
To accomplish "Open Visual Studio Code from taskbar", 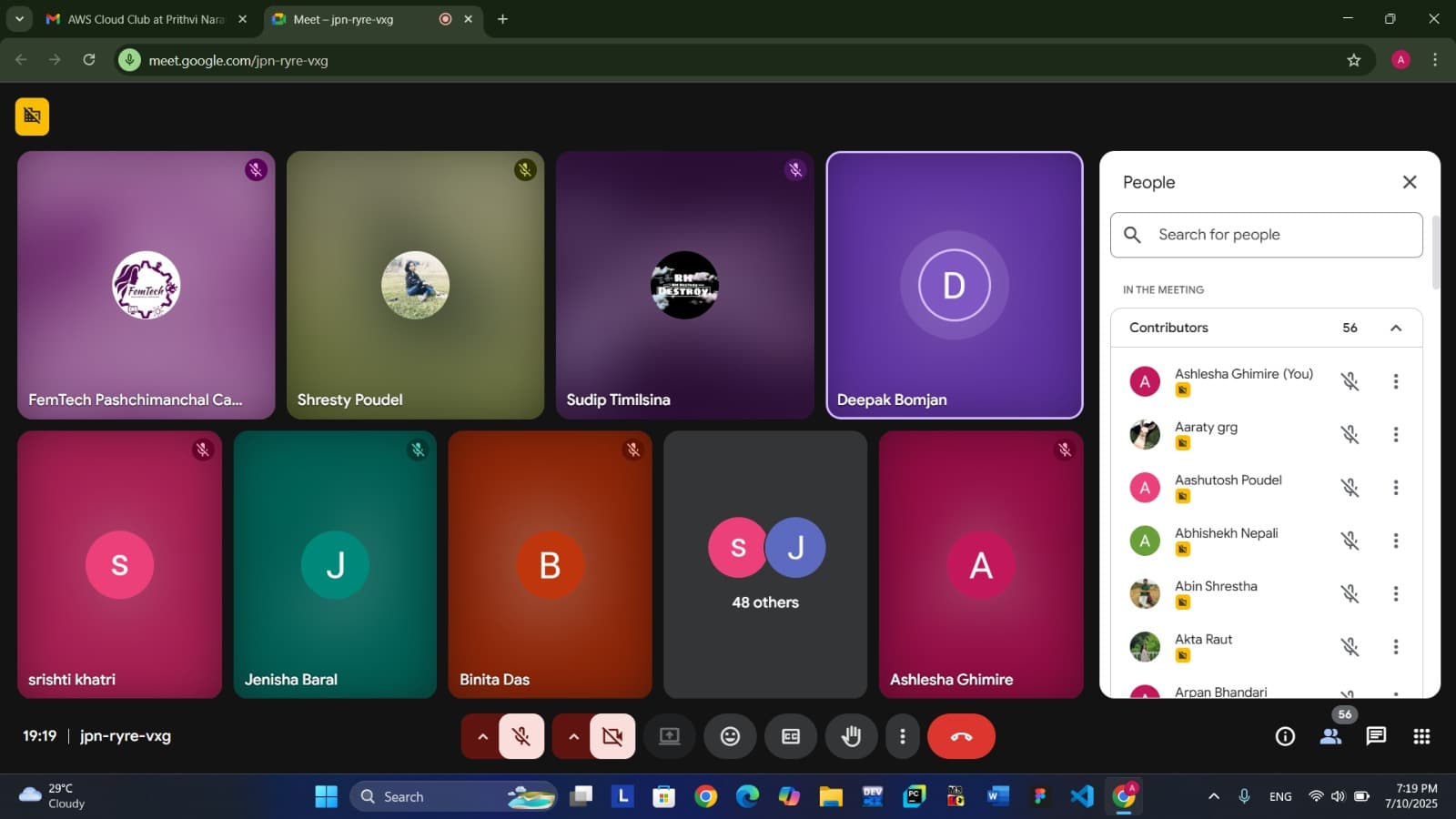I will click(x=1081, y=796).
